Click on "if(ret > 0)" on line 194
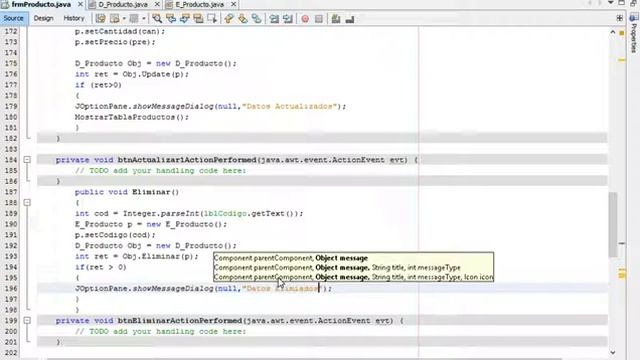640x360 pixels. click(101, 267)
